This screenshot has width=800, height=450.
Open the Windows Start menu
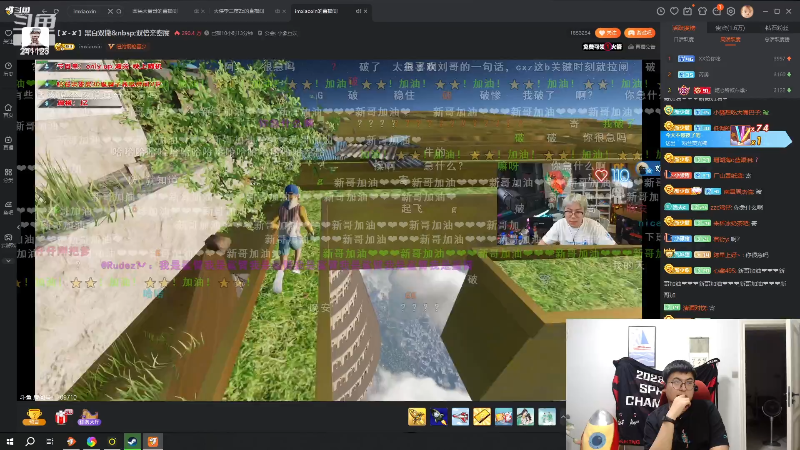(10, 441)
